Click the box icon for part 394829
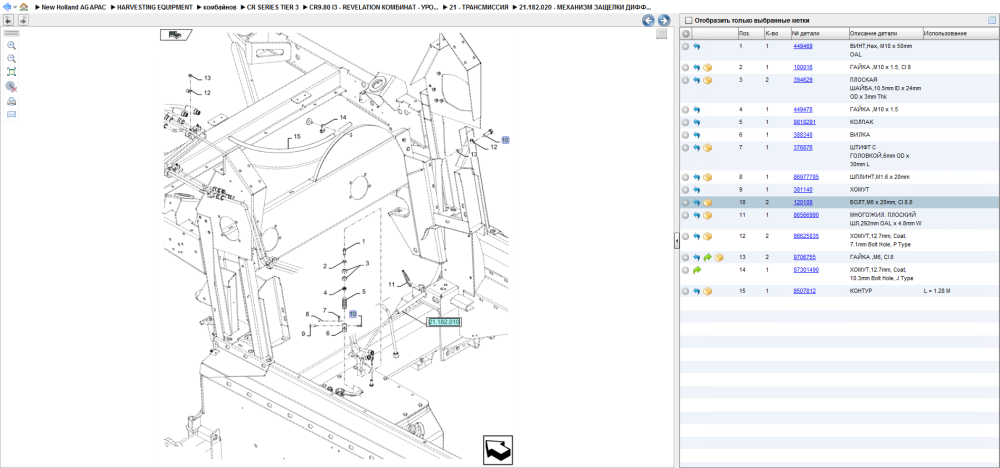The image size is (1000, 468). pos(707,80)
